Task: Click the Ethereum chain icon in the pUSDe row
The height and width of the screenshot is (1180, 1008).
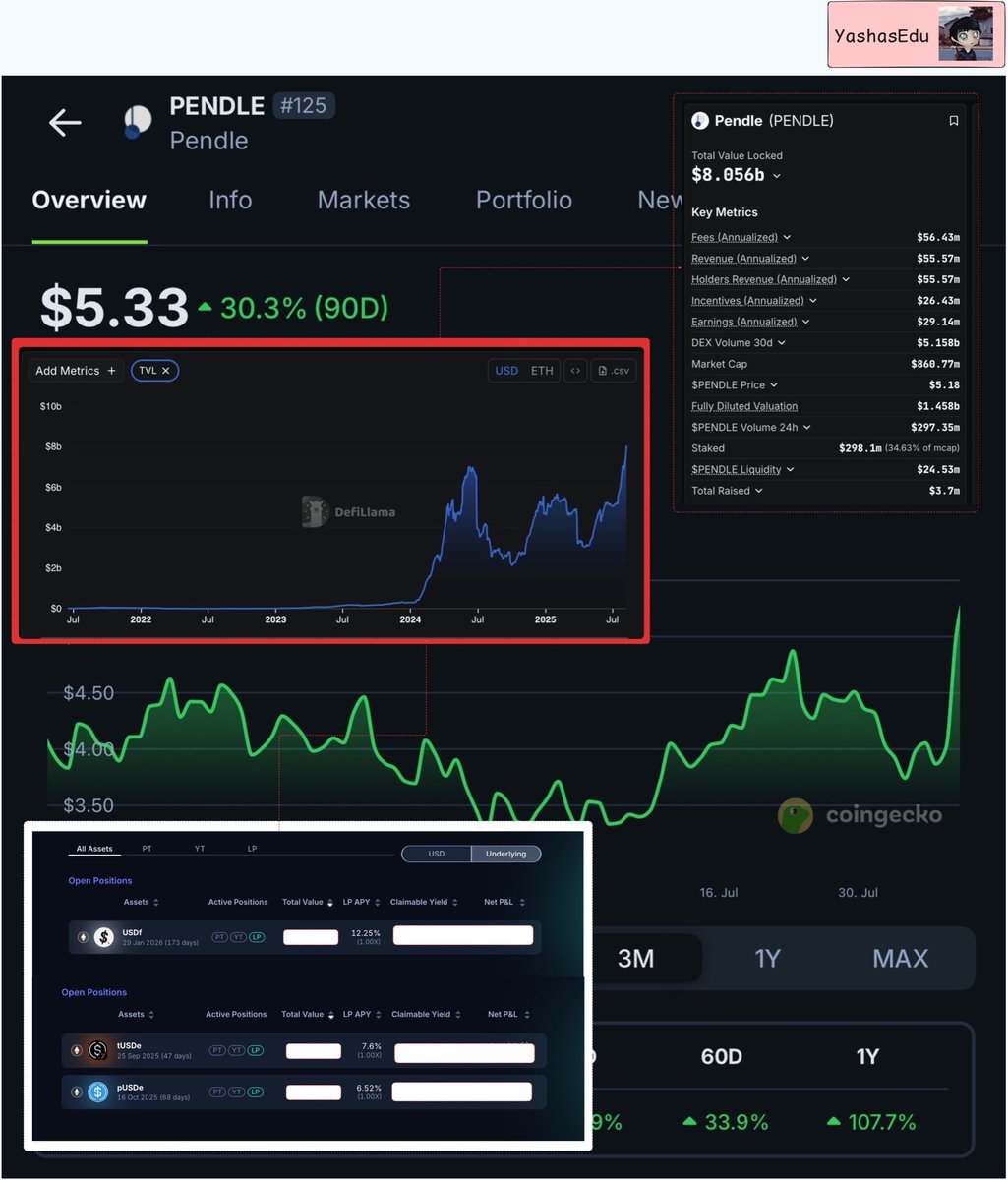Action: 77,1091
